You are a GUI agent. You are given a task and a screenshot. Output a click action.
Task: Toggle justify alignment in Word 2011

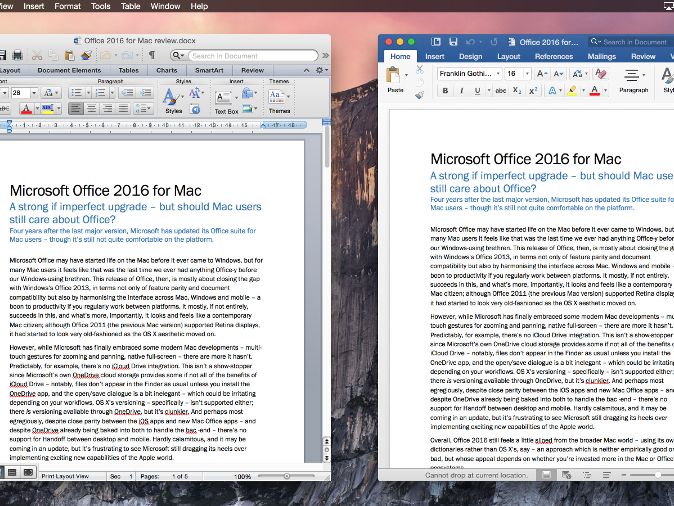123,109
